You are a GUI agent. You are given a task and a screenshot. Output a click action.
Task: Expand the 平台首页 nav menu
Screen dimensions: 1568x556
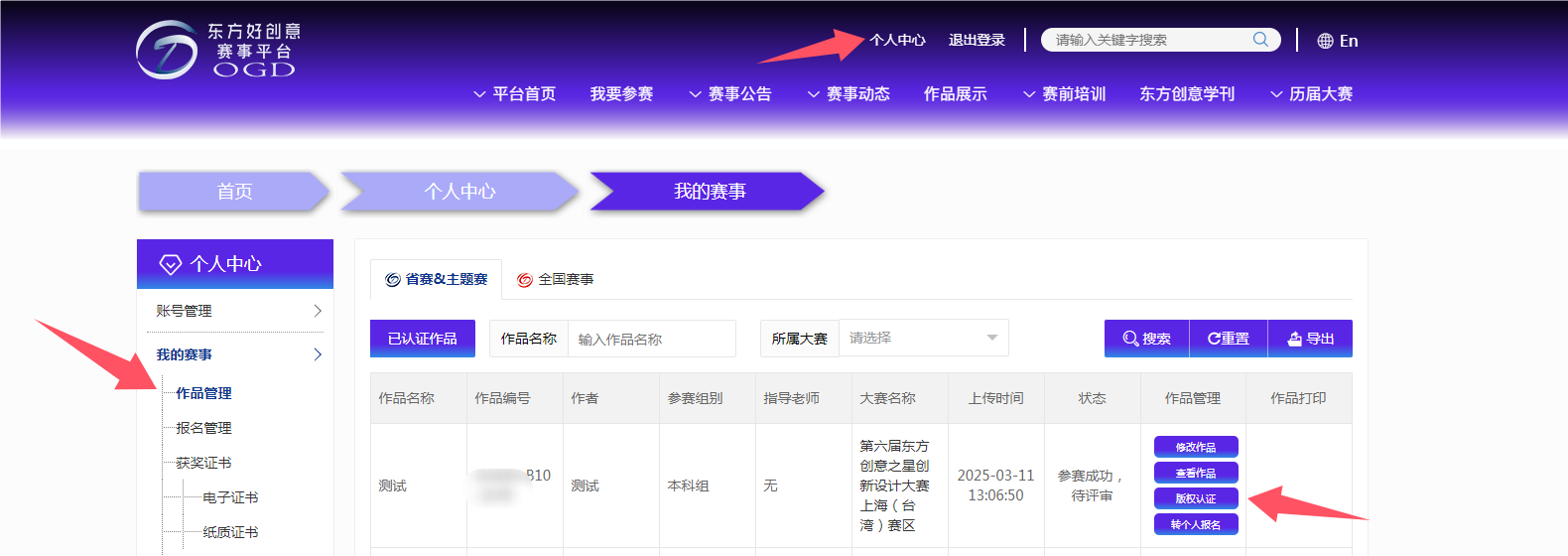tap(514, 94)
